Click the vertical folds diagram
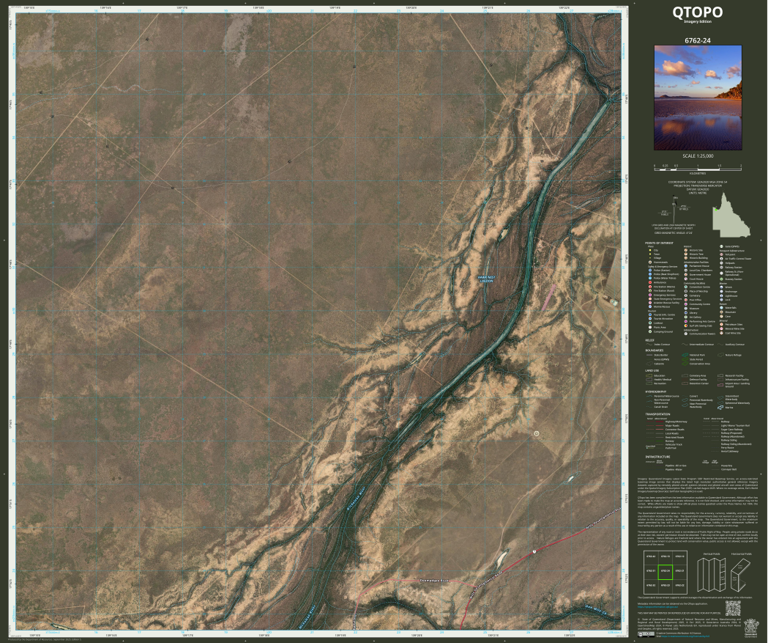Screen dimensions: 768x643 point(711,574)
